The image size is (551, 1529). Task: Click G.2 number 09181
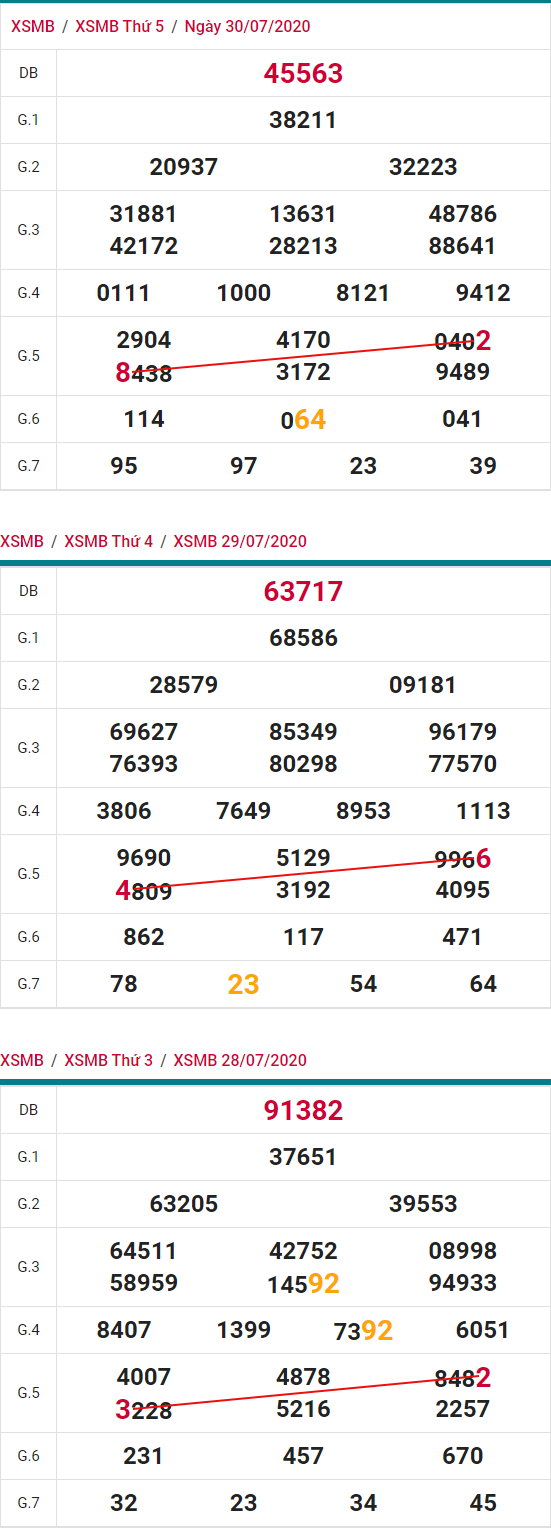coord(423,685)
